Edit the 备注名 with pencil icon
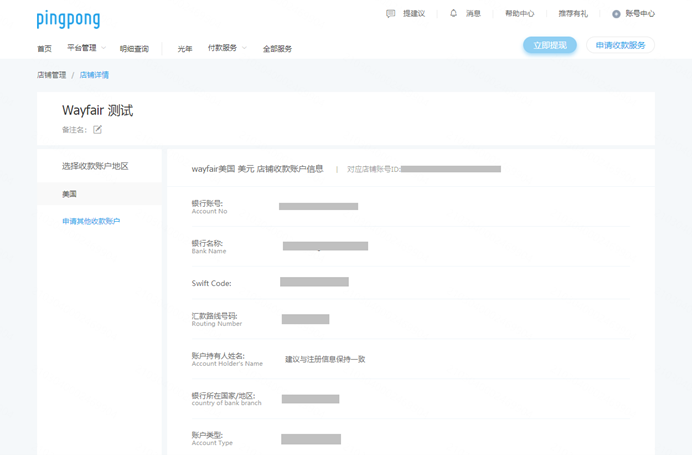This screenshot has width=692, height=455. point(98,129)
